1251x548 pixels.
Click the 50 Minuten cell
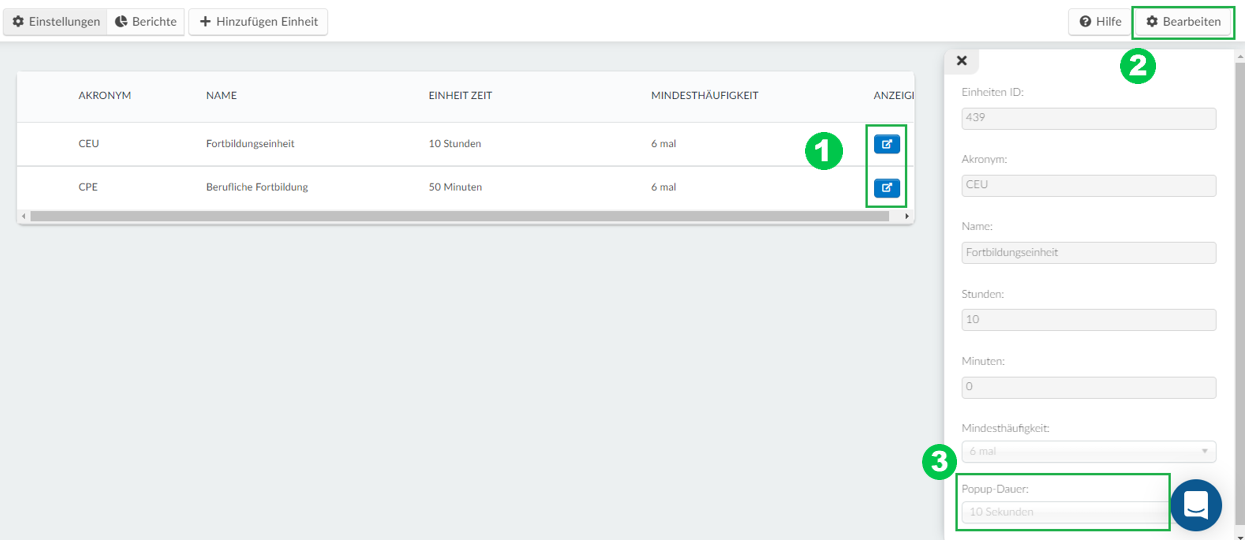pos(455,187)
